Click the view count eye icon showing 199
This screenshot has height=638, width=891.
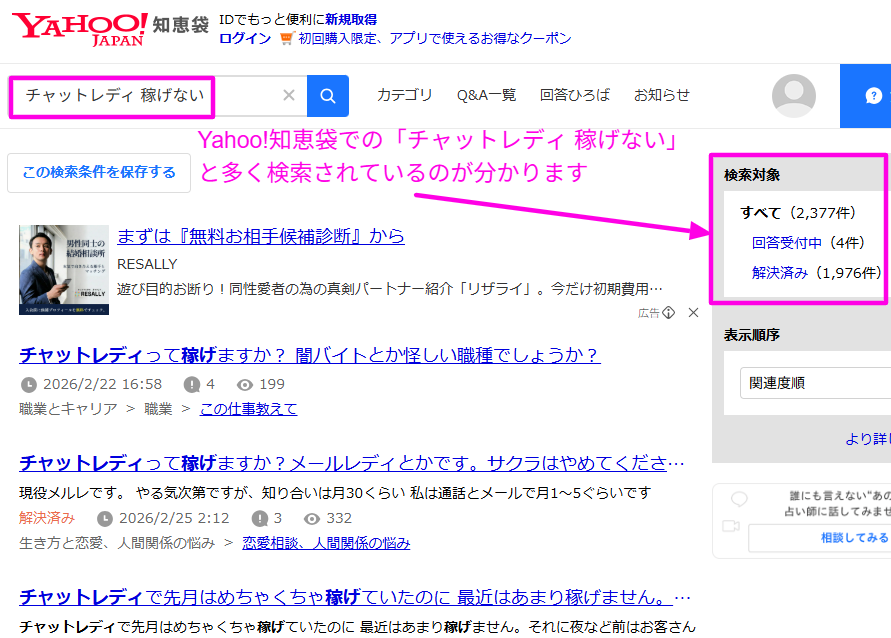[x=244, y=385]
